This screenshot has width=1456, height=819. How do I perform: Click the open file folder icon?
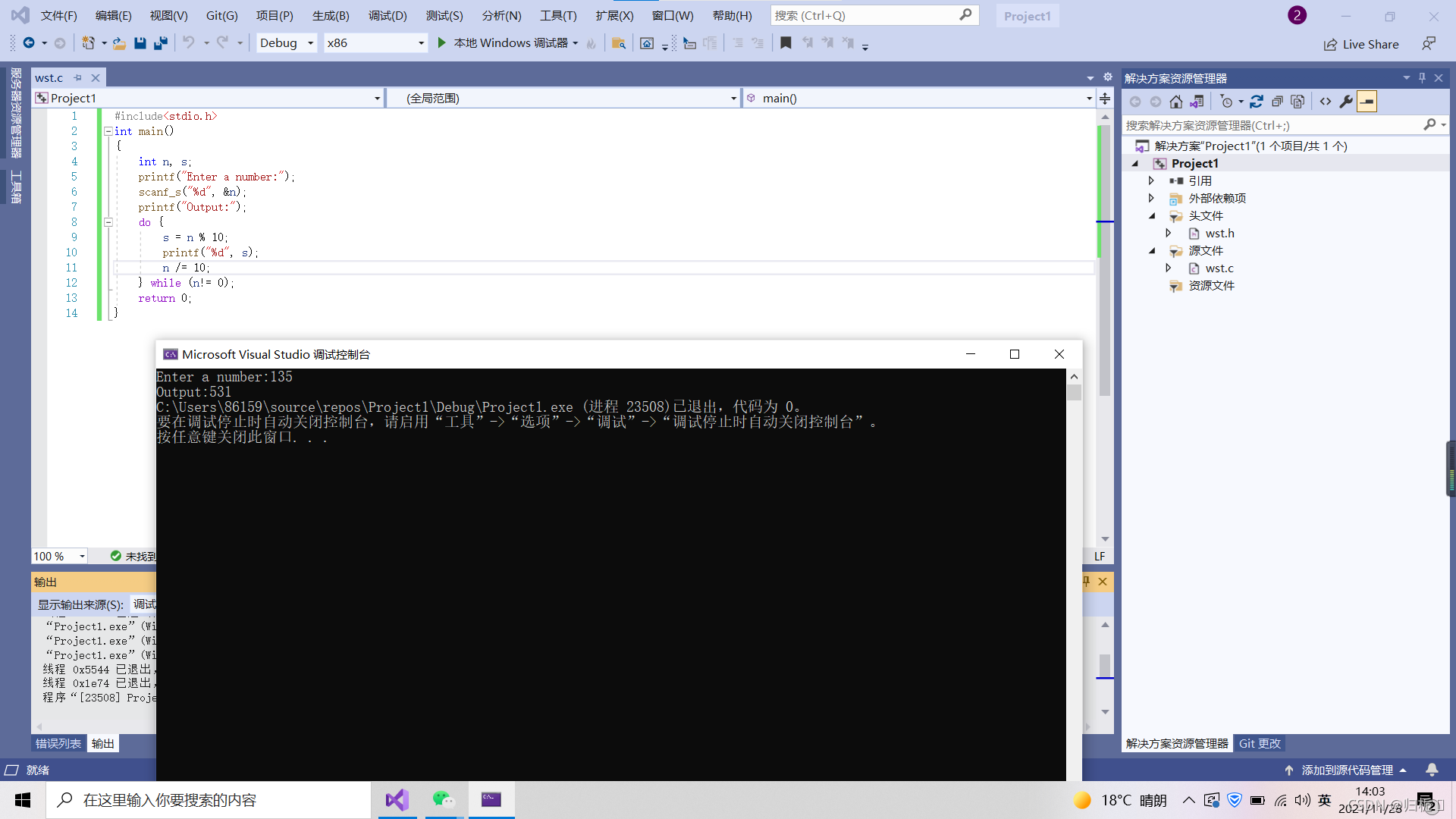(x=119, y=43)
